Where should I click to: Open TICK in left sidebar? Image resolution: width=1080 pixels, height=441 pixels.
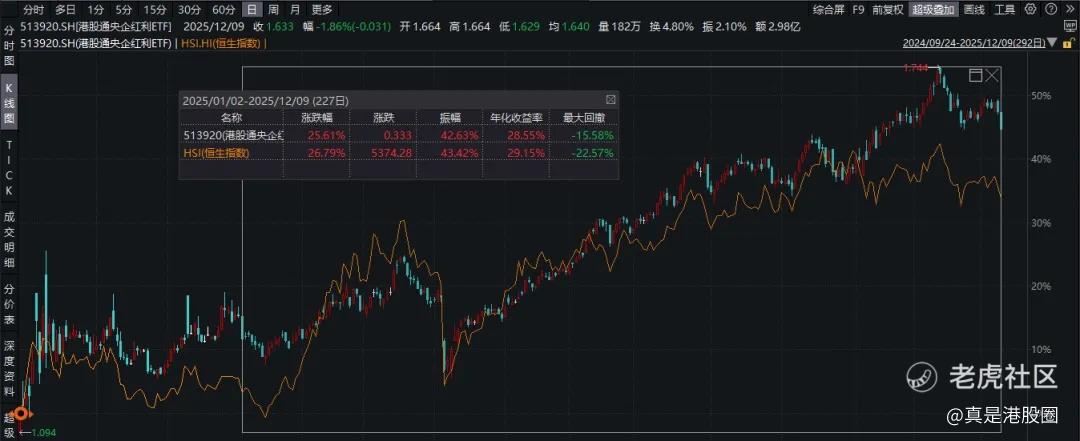pyautogui.click(x=9, y=167)
